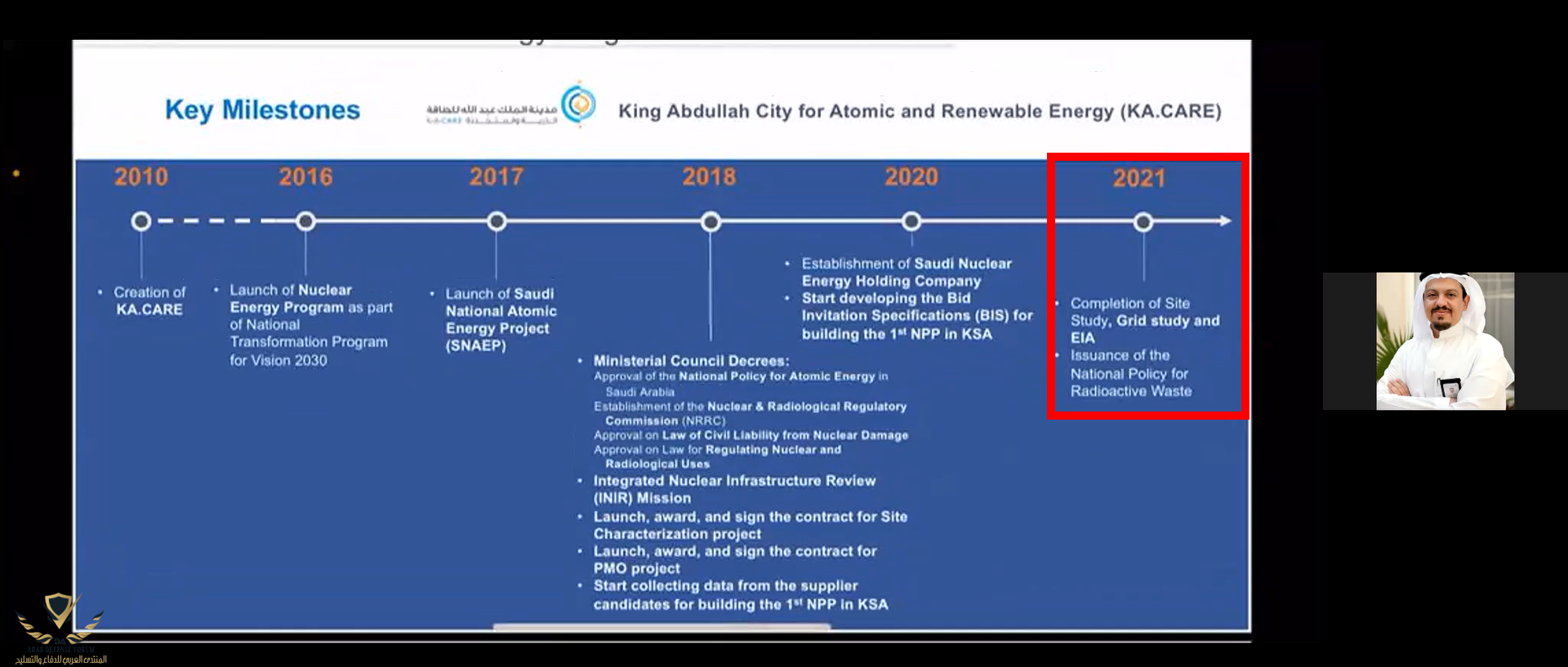Click the "PMO project" contract bullet
Screen dimensions: 1568x667
(x=727, y=560)
